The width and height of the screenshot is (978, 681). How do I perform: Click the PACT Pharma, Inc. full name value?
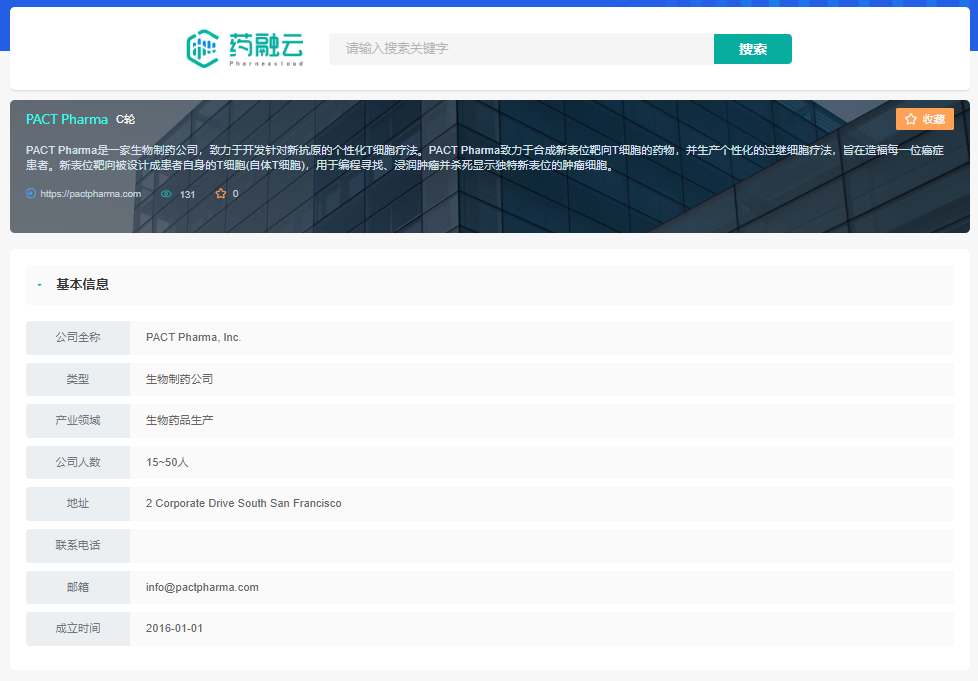pyautogui.click(x=193, y=337)
